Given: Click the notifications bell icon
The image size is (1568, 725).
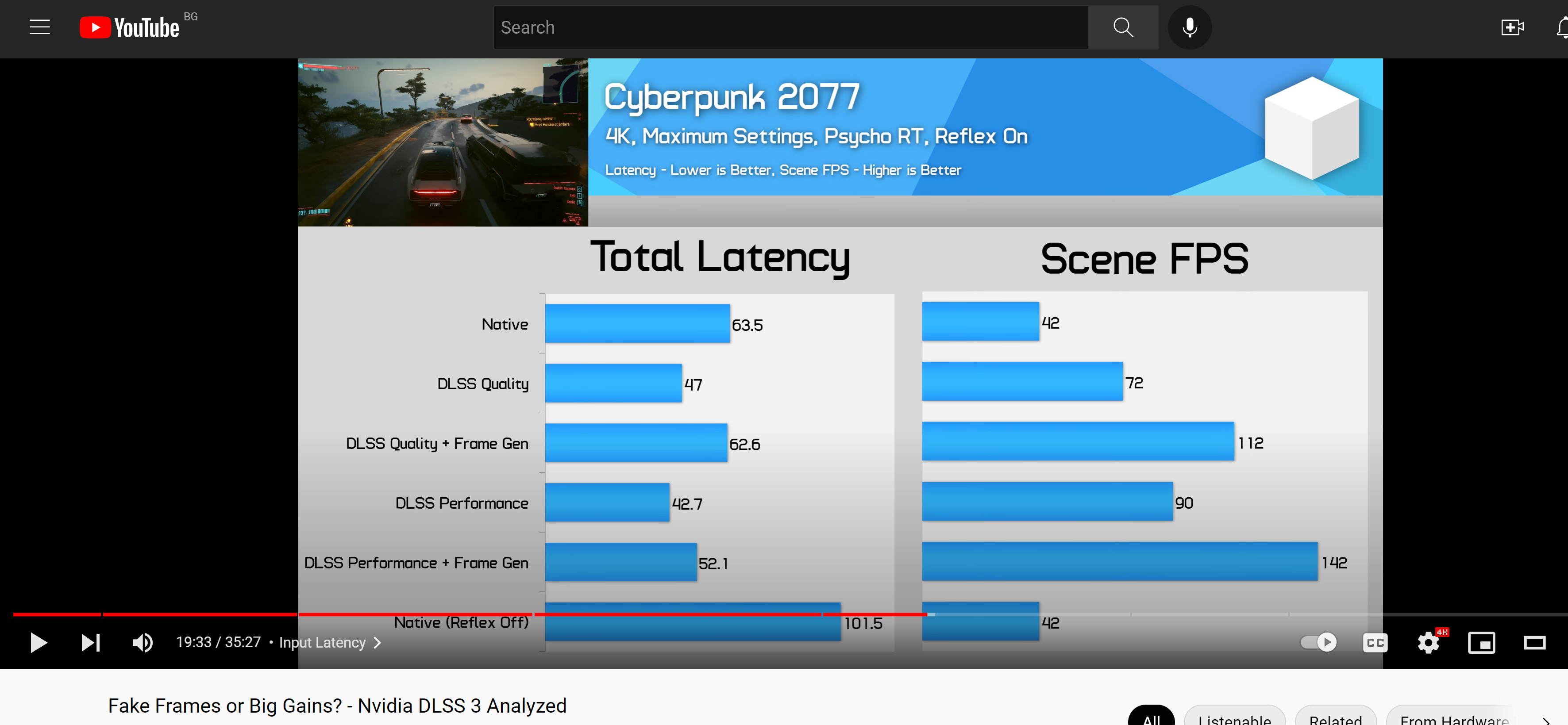Looking at the screenshot, I should (x=1560, y=28).
